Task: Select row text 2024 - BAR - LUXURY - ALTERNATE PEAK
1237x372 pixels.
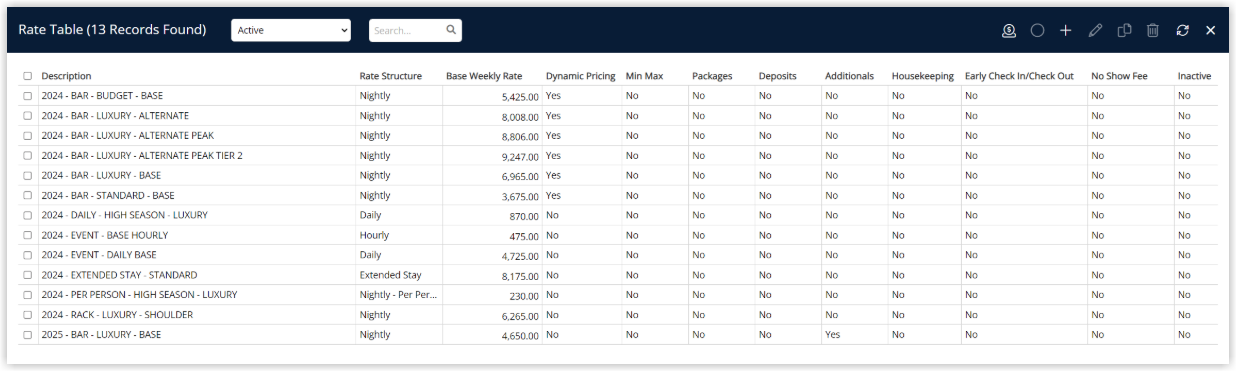Action: 127,136
